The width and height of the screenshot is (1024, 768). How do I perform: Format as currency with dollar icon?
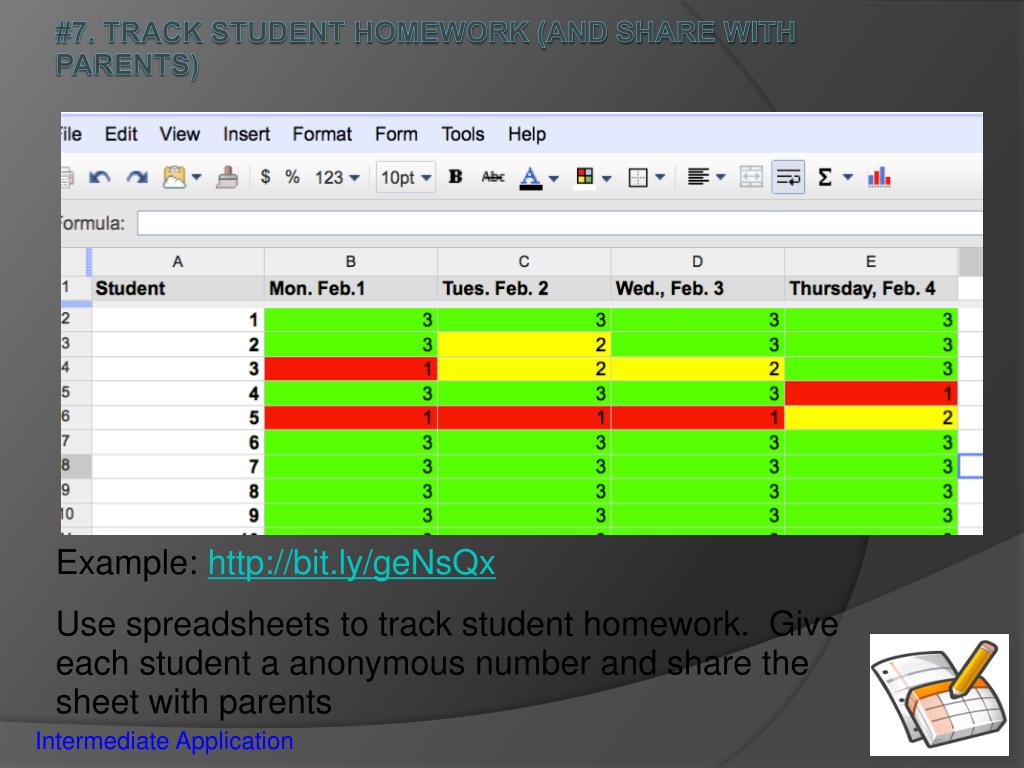click(x=265, y=176)
